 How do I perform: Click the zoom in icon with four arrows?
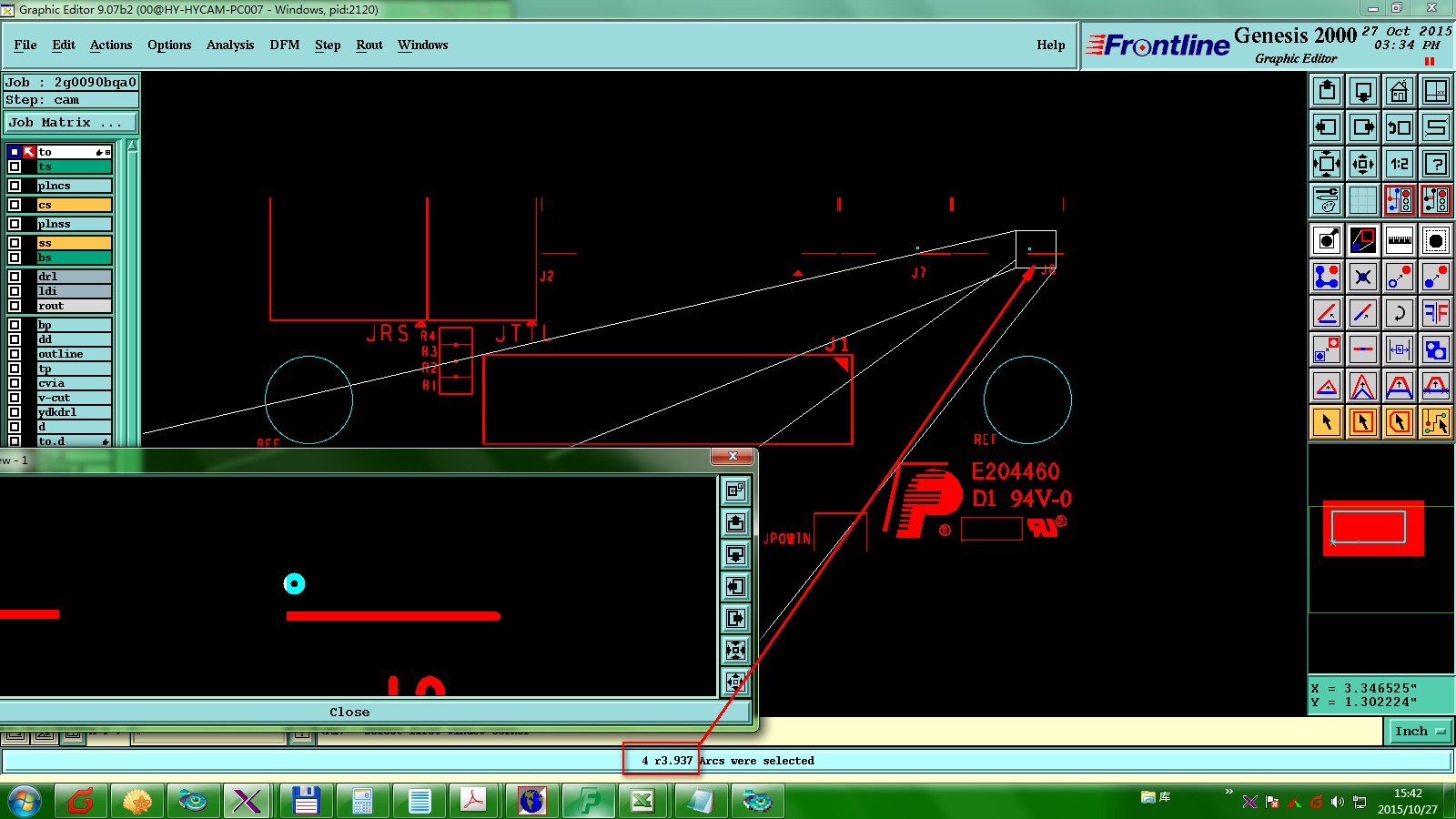1327,164
